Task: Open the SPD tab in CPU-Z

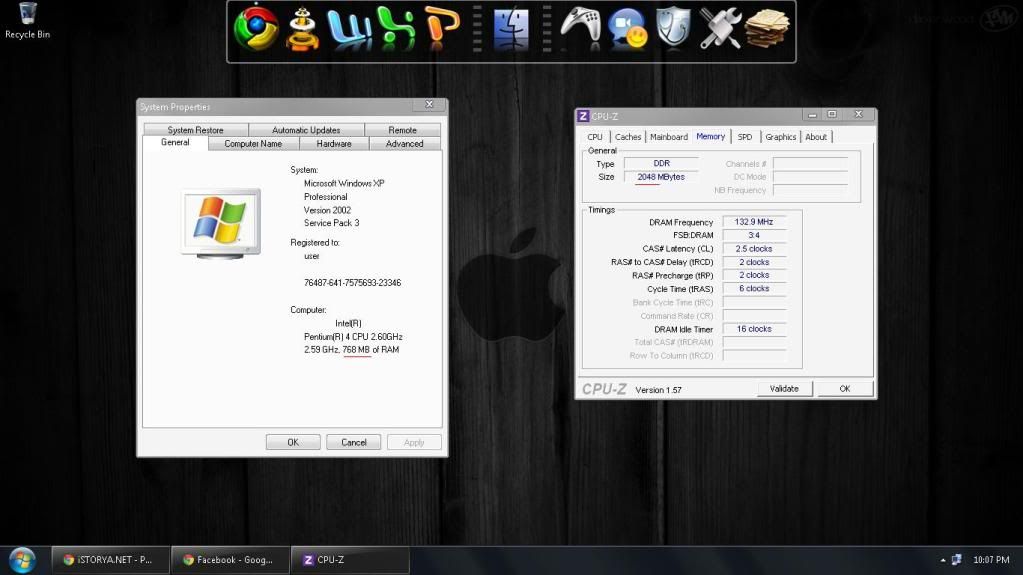Action: (x=745, y=137)
